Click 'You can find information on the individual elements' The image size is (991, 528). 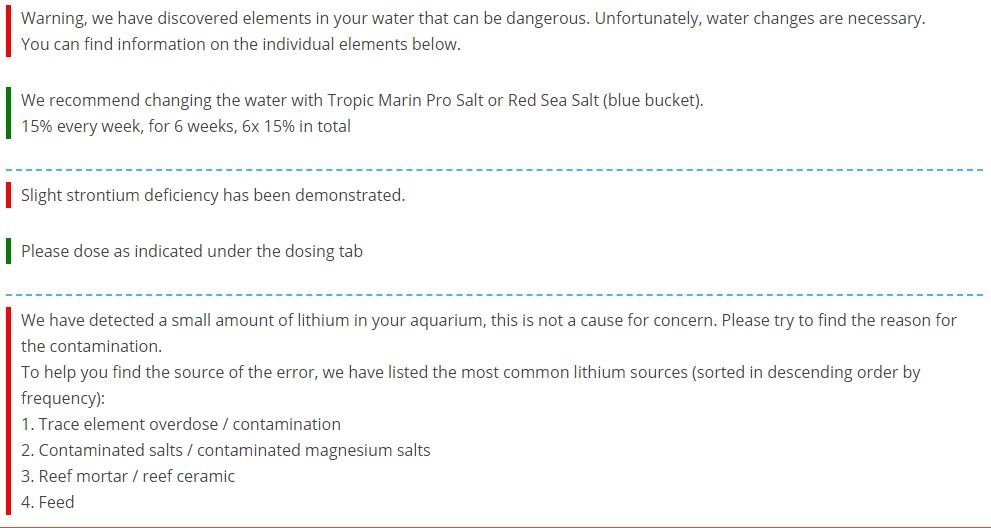241,45
